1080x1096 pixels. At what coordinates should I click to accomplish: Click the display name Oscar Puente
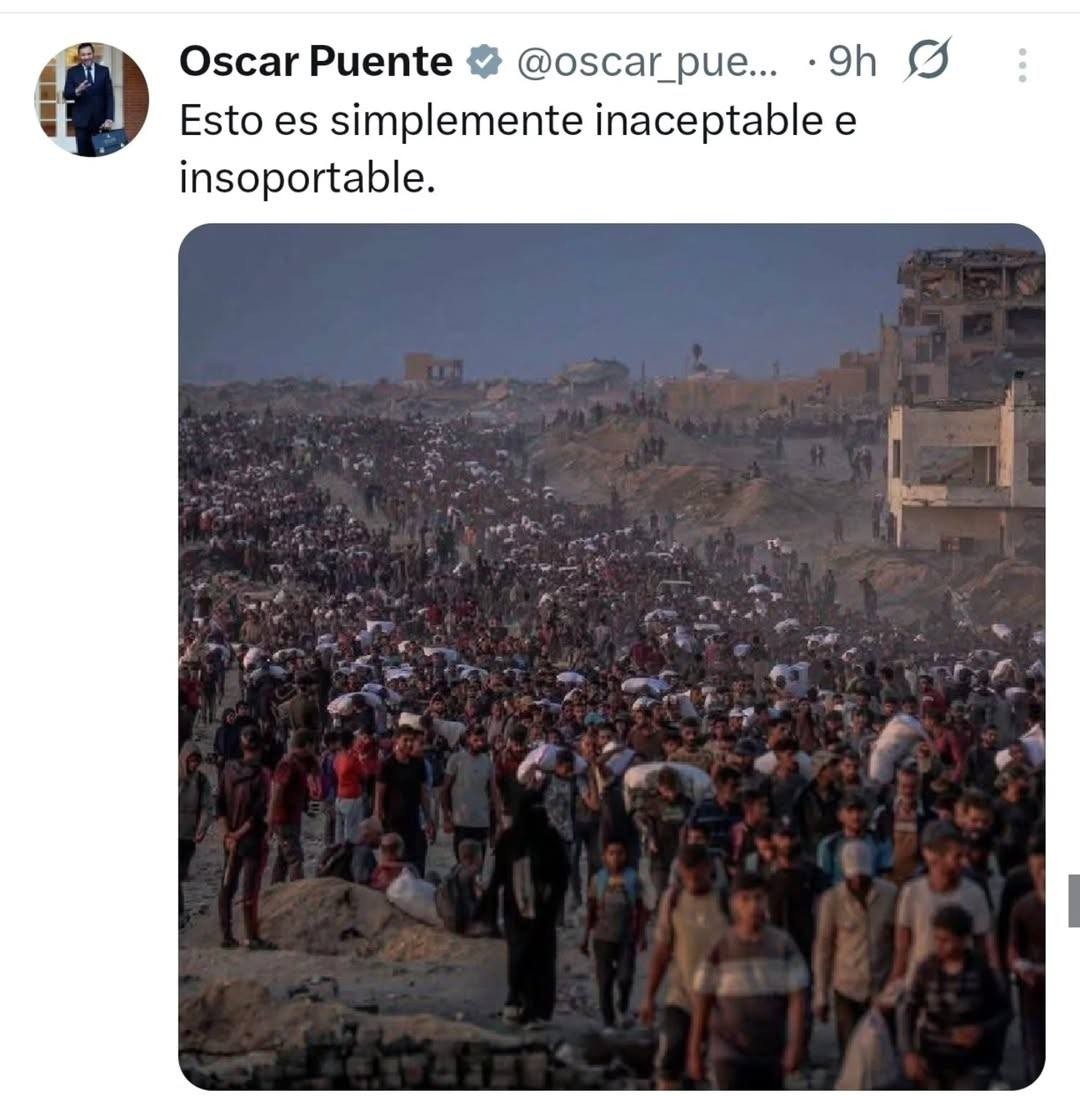pyautogui.click(x=315, y=63)
